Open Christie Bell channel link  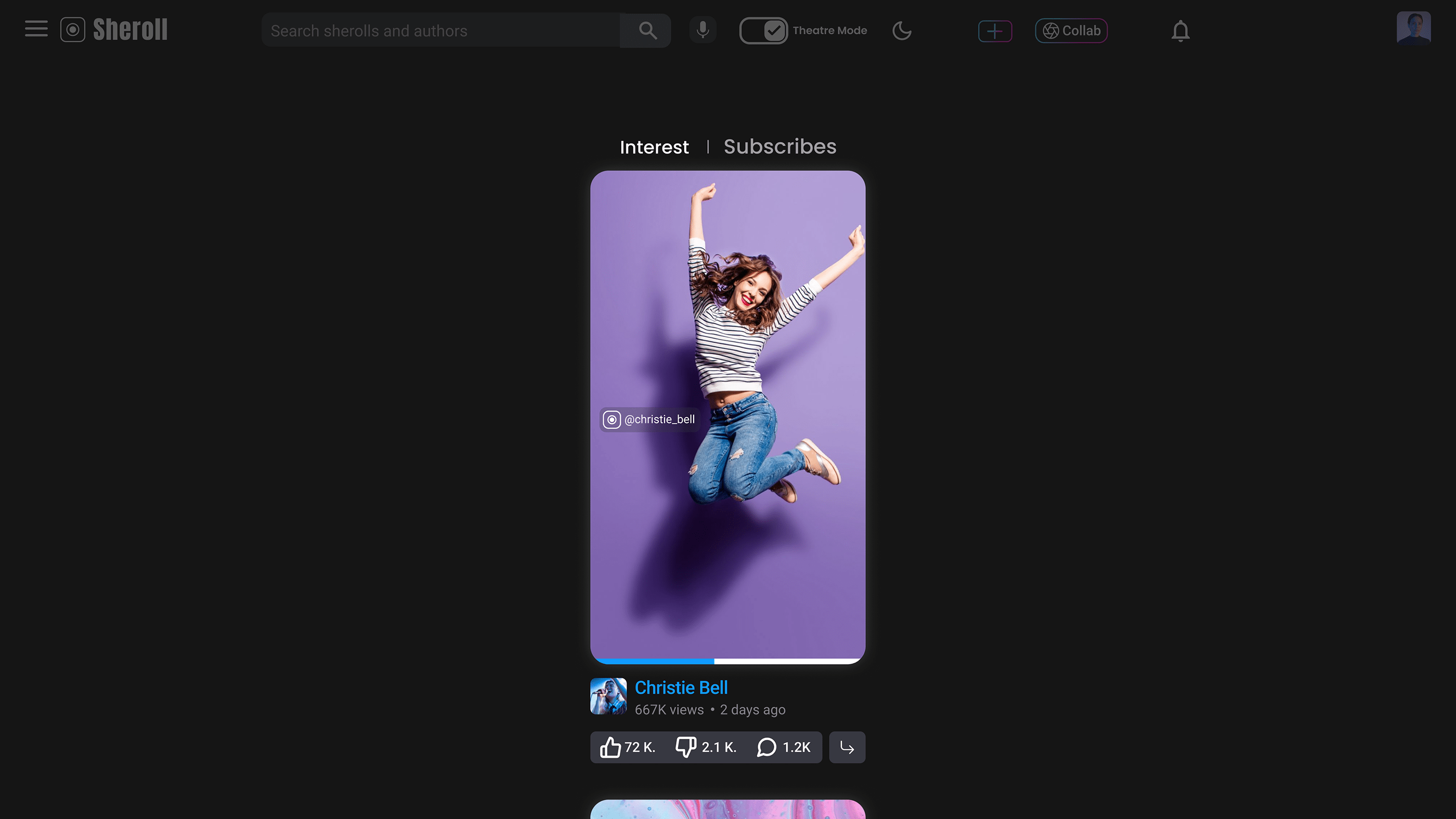[681, 687]
